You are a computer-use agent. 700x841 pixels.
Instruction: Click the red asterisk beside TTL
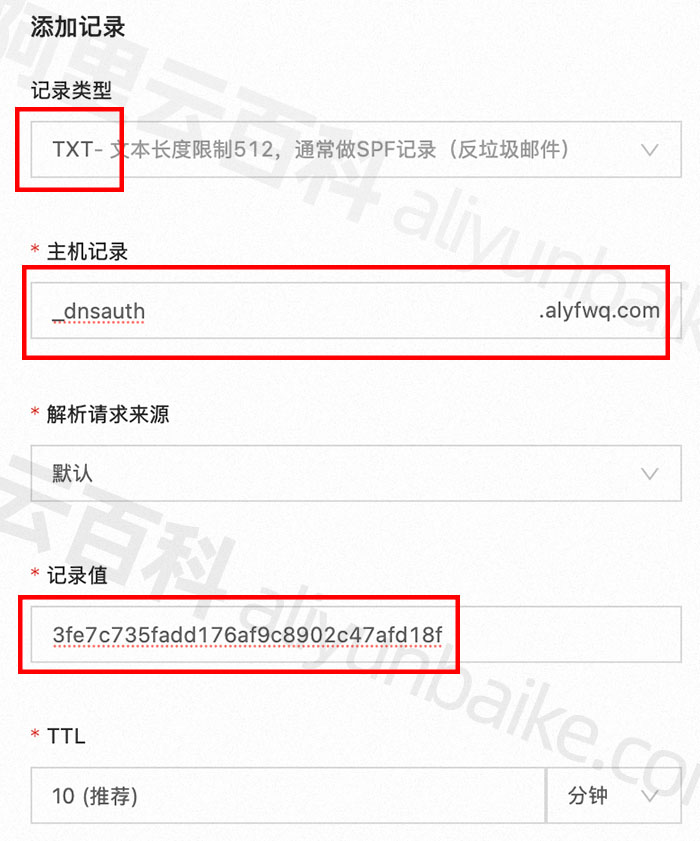(35, 734)
